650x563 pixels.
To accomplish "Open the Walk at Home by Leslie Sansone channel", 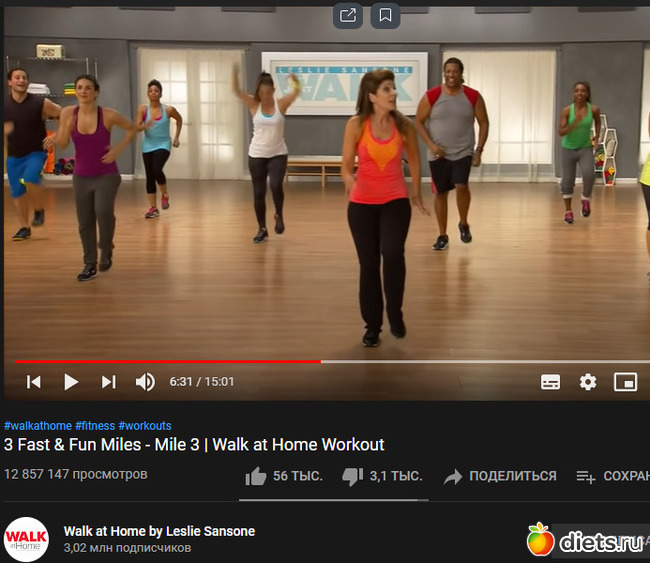I will [159, 531].
